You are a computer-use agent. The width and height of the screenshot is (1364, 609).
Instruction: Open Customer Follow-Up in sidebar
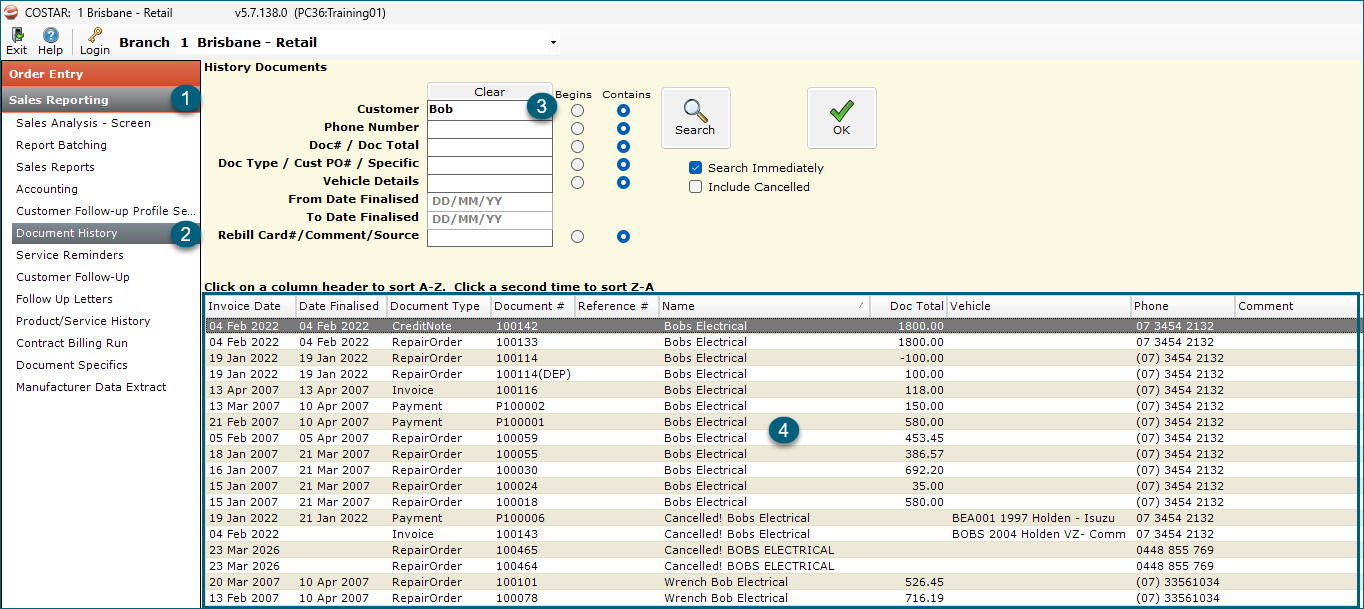pos(73,277)
